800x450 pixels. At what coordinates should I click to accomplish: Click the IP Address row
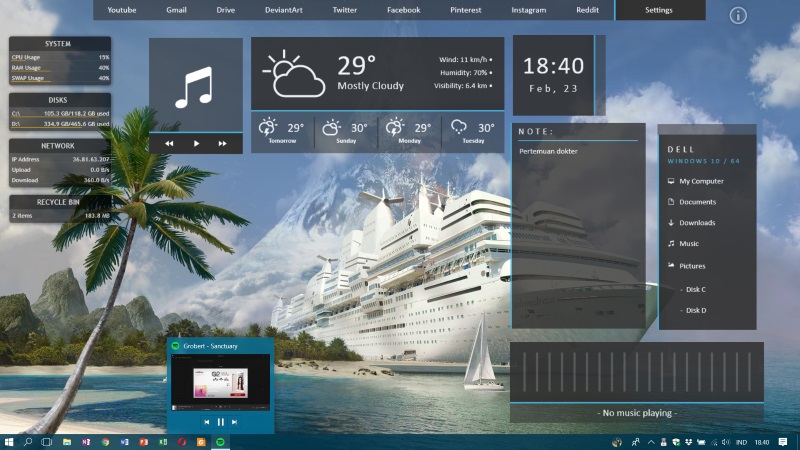point(60,159)
